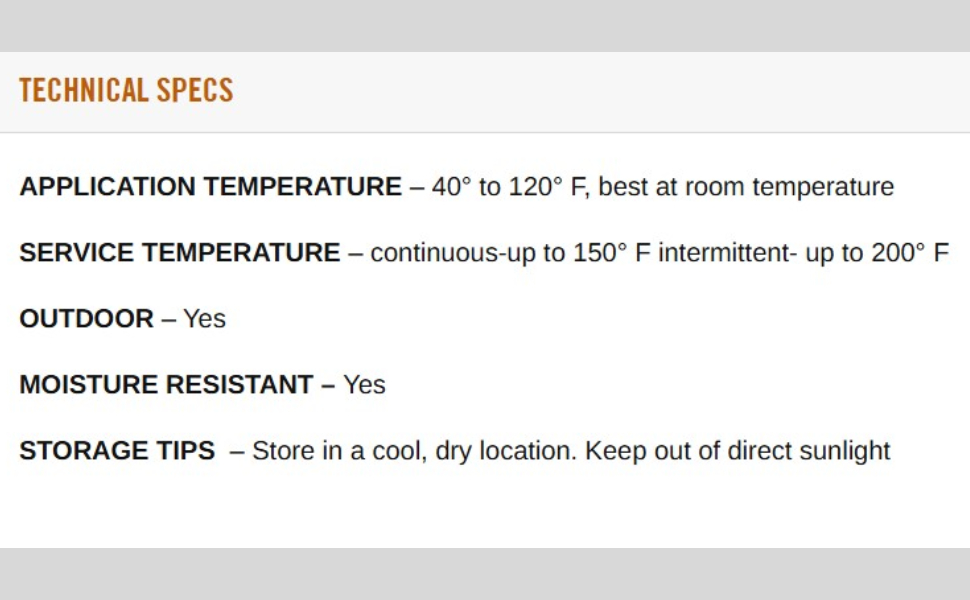Select the SERVICE TEMPERATURE label
This screenshot has height=600, width=970.
tap(180, 253)
